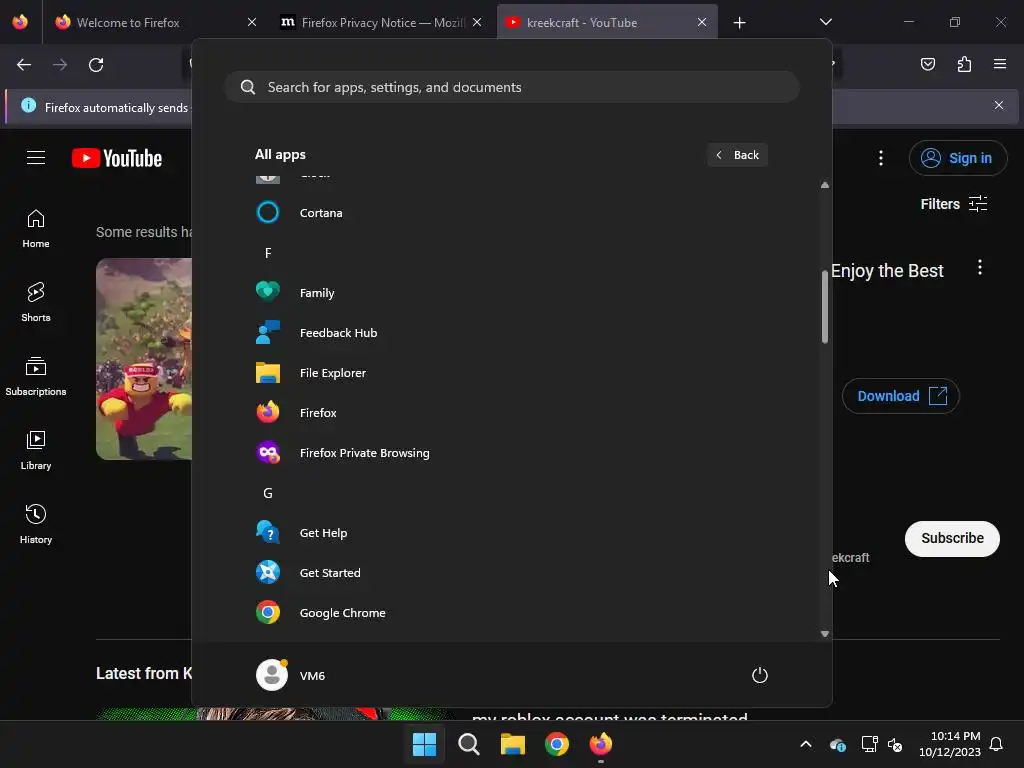Expand the list all tabs dropdown
Image resolution: width=1024 pixels, height=768 pixels.
click(x=825, y=22)
